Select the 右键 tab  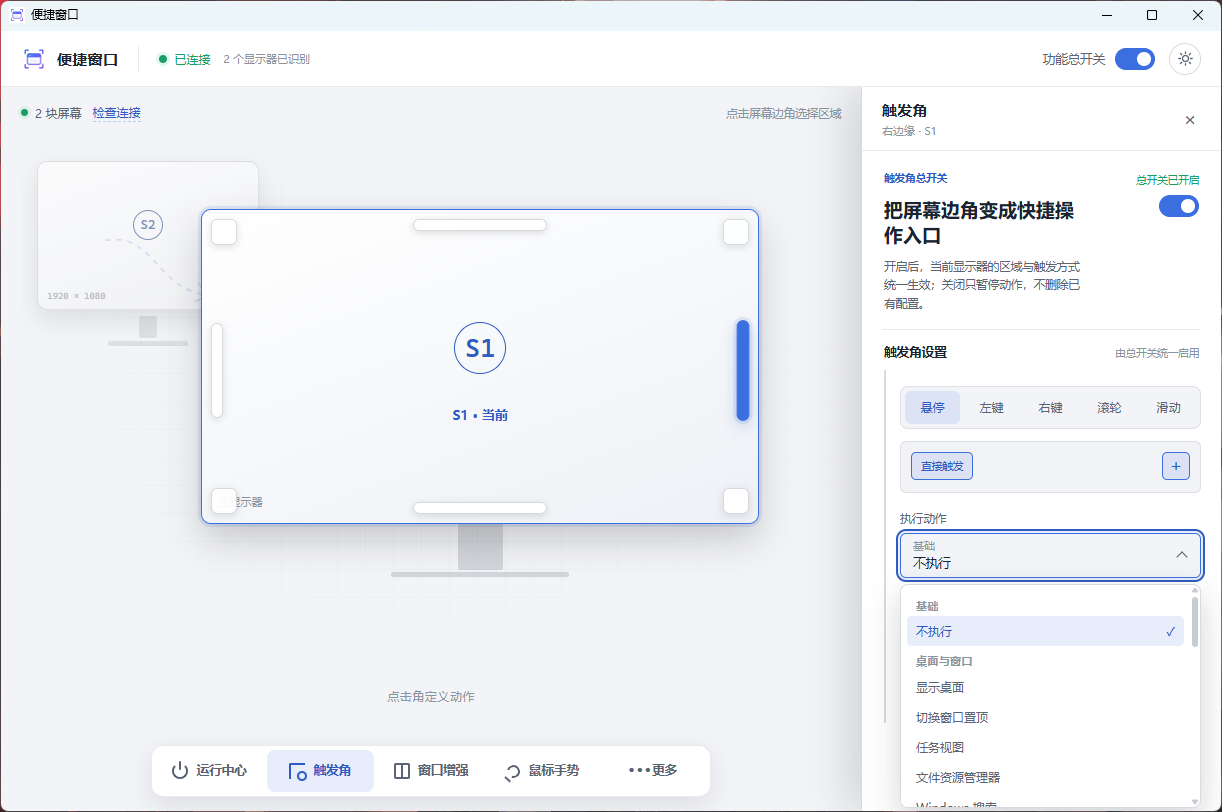tap(1050, 408)
